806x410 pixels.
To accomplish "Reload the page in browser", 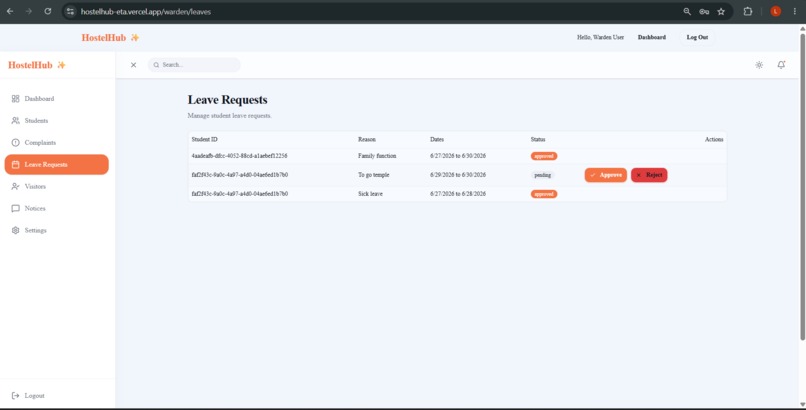I will pos(48,11).
